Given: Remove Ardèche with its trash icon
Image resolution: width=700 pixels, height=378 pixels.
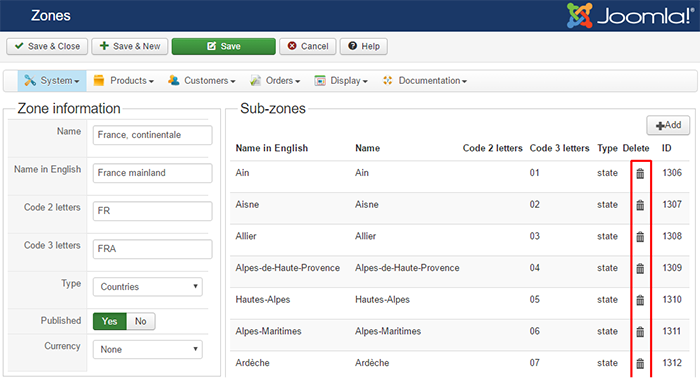Looking at the screenshot, I should [640, 363].
